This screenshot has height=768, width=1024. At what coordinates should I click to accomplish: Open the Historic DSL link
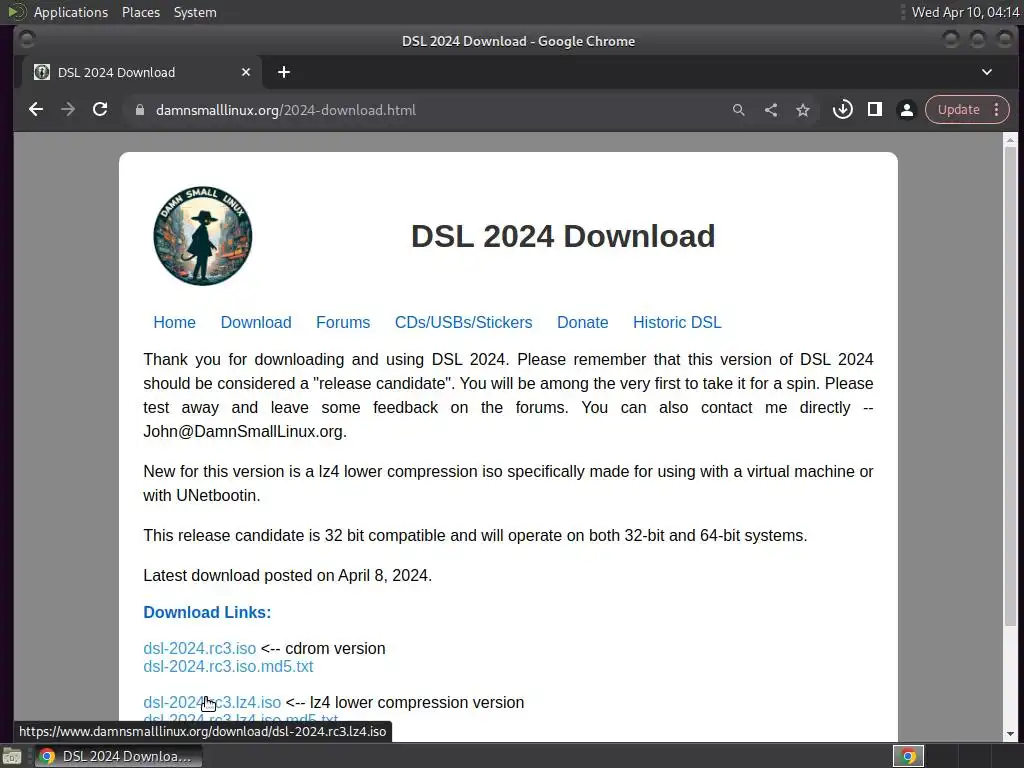pos(677,322)
